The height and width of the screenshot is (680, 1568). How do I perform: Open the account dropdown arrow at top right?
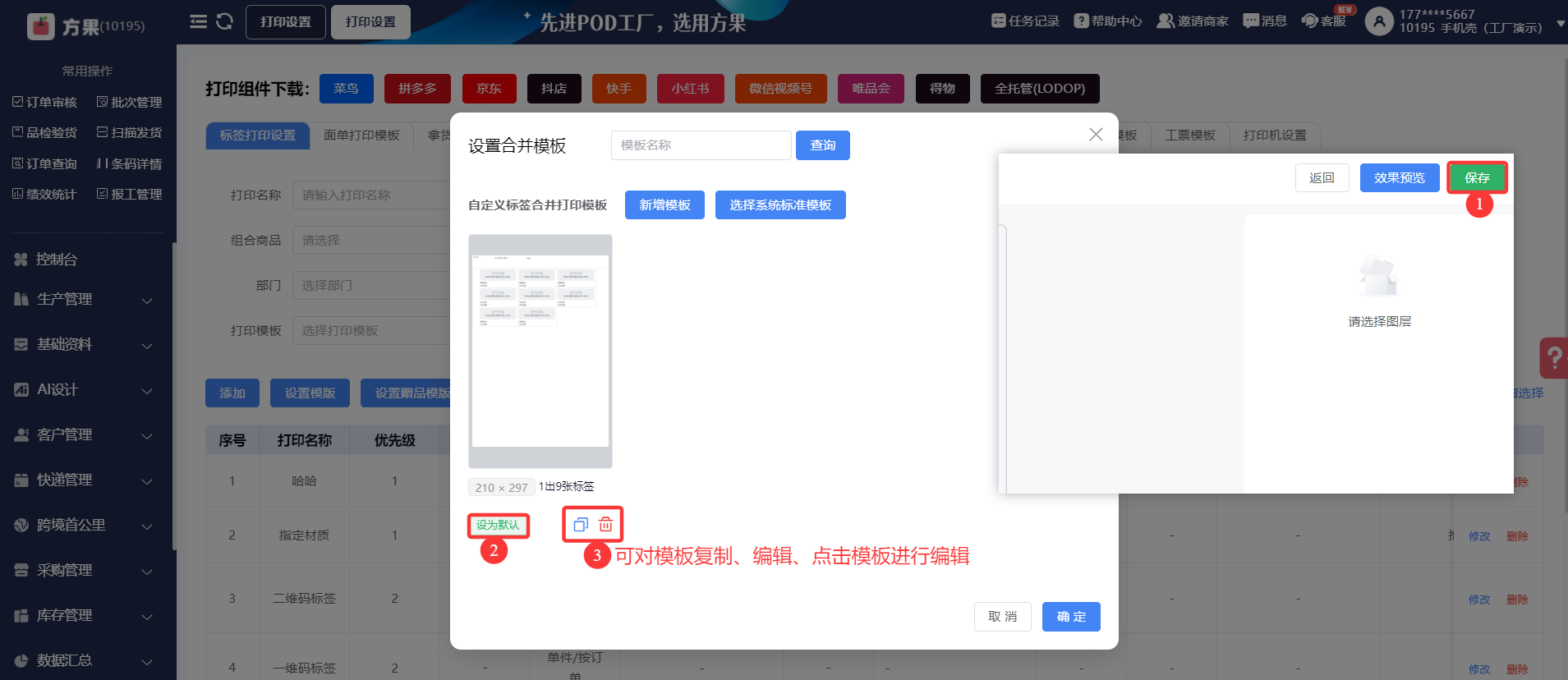1561,24
